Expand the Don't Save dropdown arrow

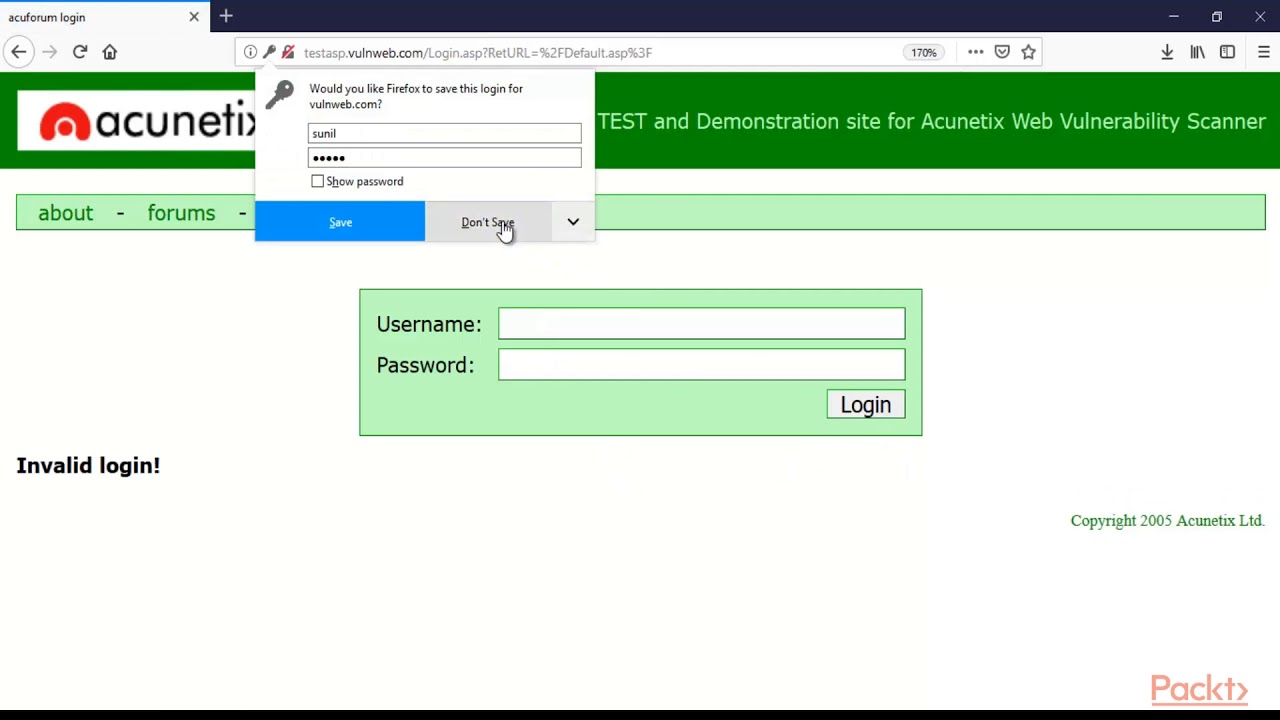click(x=573, y=222)
